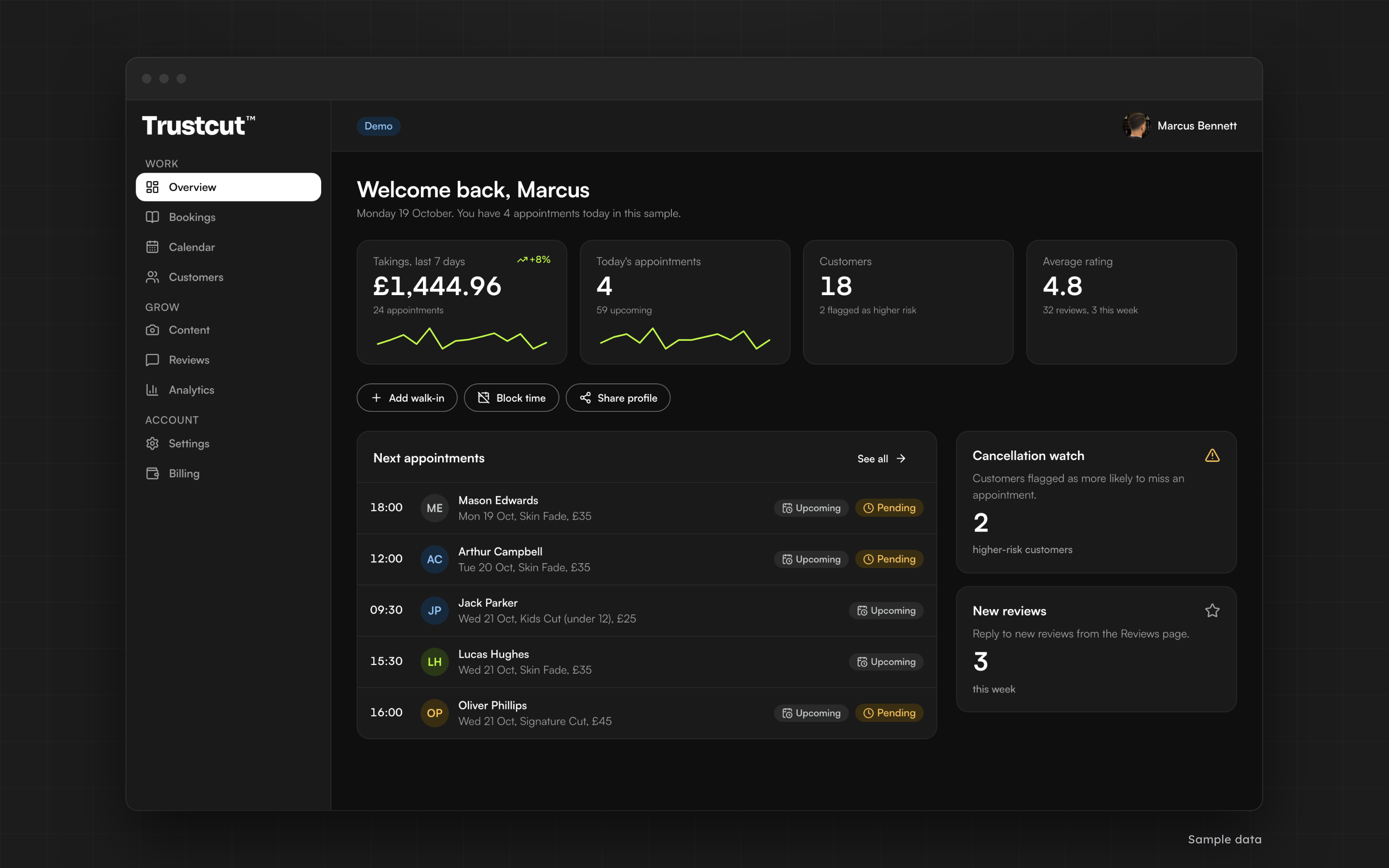Click the Calendar icon in sidebar
Viewport: 1389px width, 868px height.
(152, 247)
